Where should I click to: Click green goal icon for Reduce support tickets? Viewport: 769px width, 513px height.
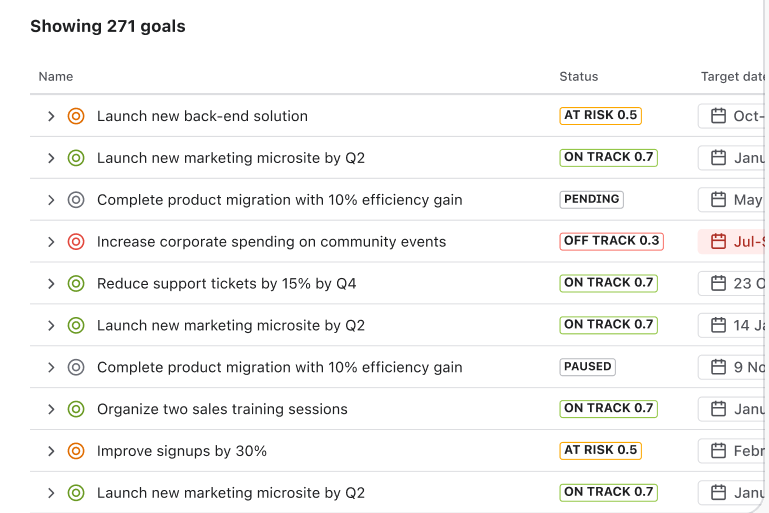[76, 284]
